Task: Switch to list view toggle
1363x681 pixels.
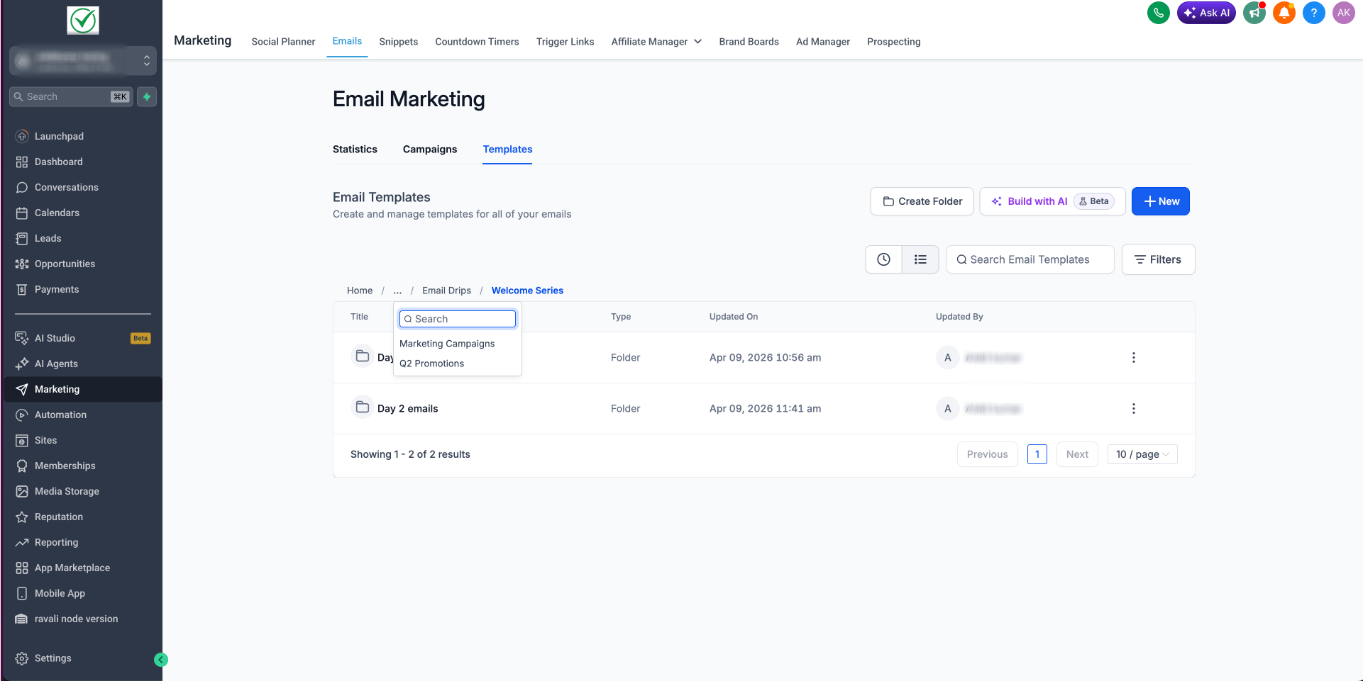Action: tap(920, 259)
